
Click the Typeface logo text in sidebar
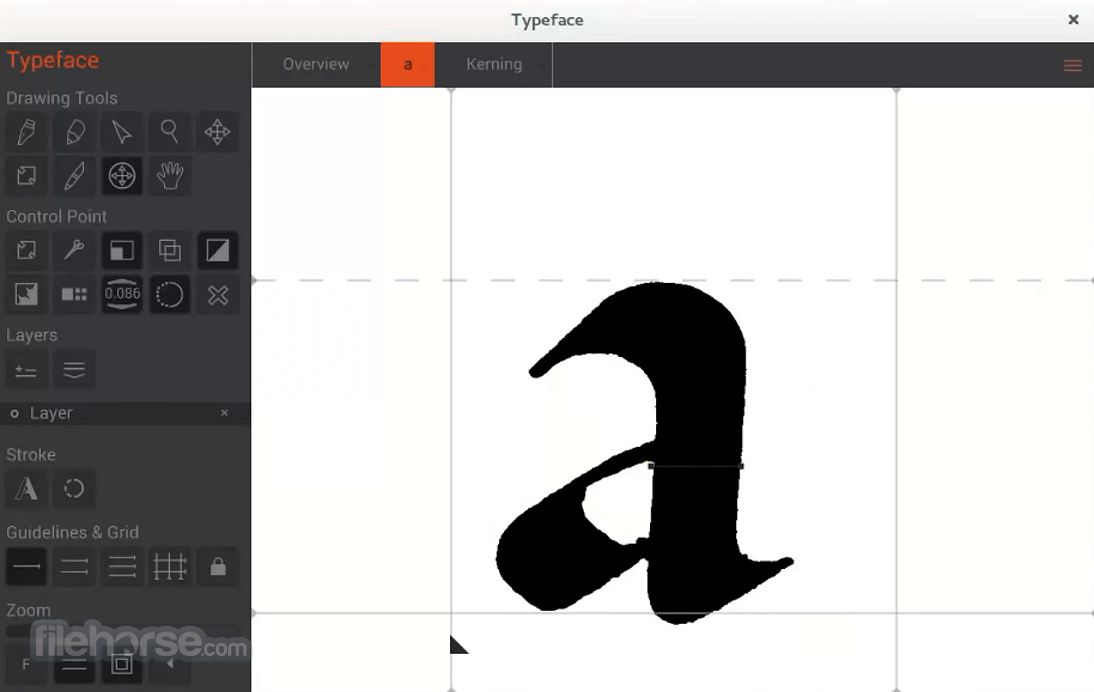pyautogui.click(x=53, y=61)
